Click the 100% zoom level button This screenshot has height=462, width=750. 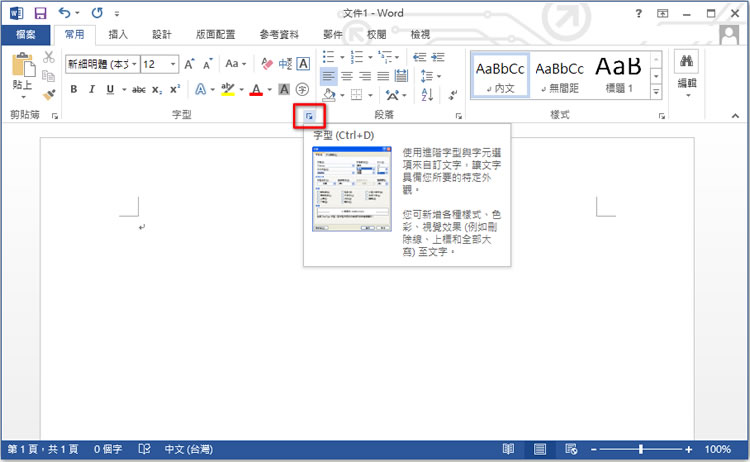coord(717,449)
